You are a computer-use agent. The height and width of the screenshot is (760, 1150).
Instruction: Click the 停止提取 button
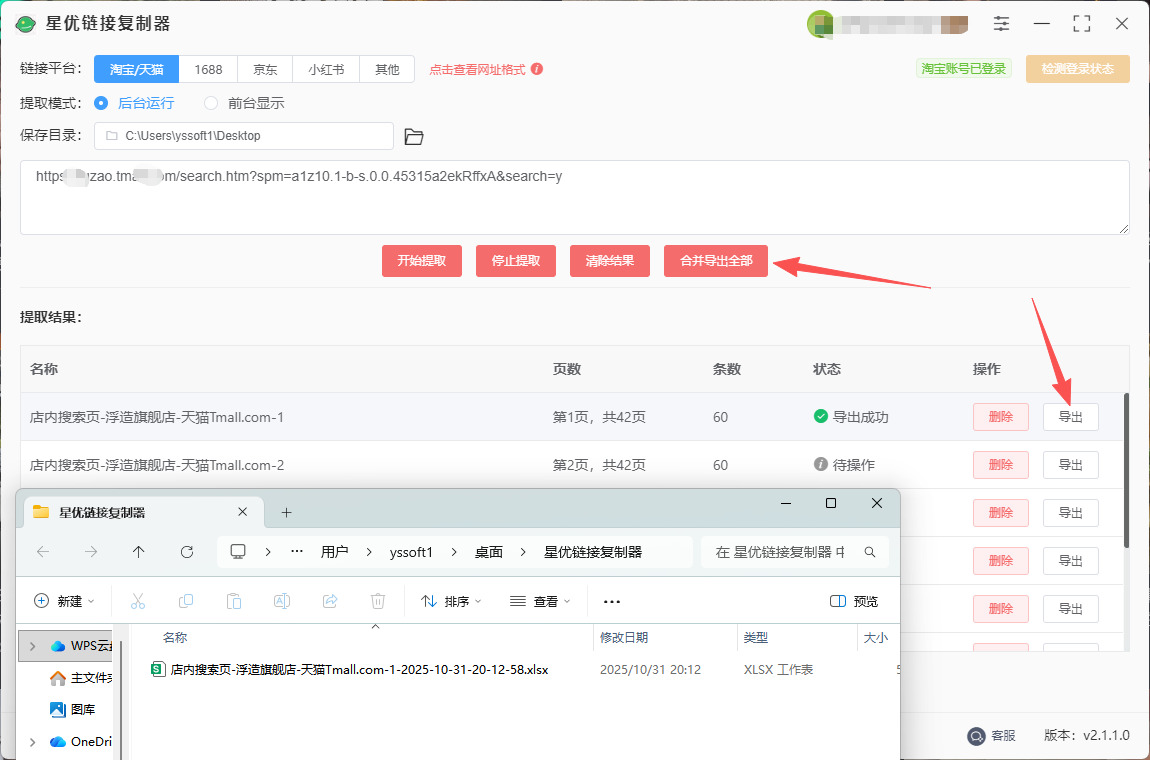click(516, 261)
